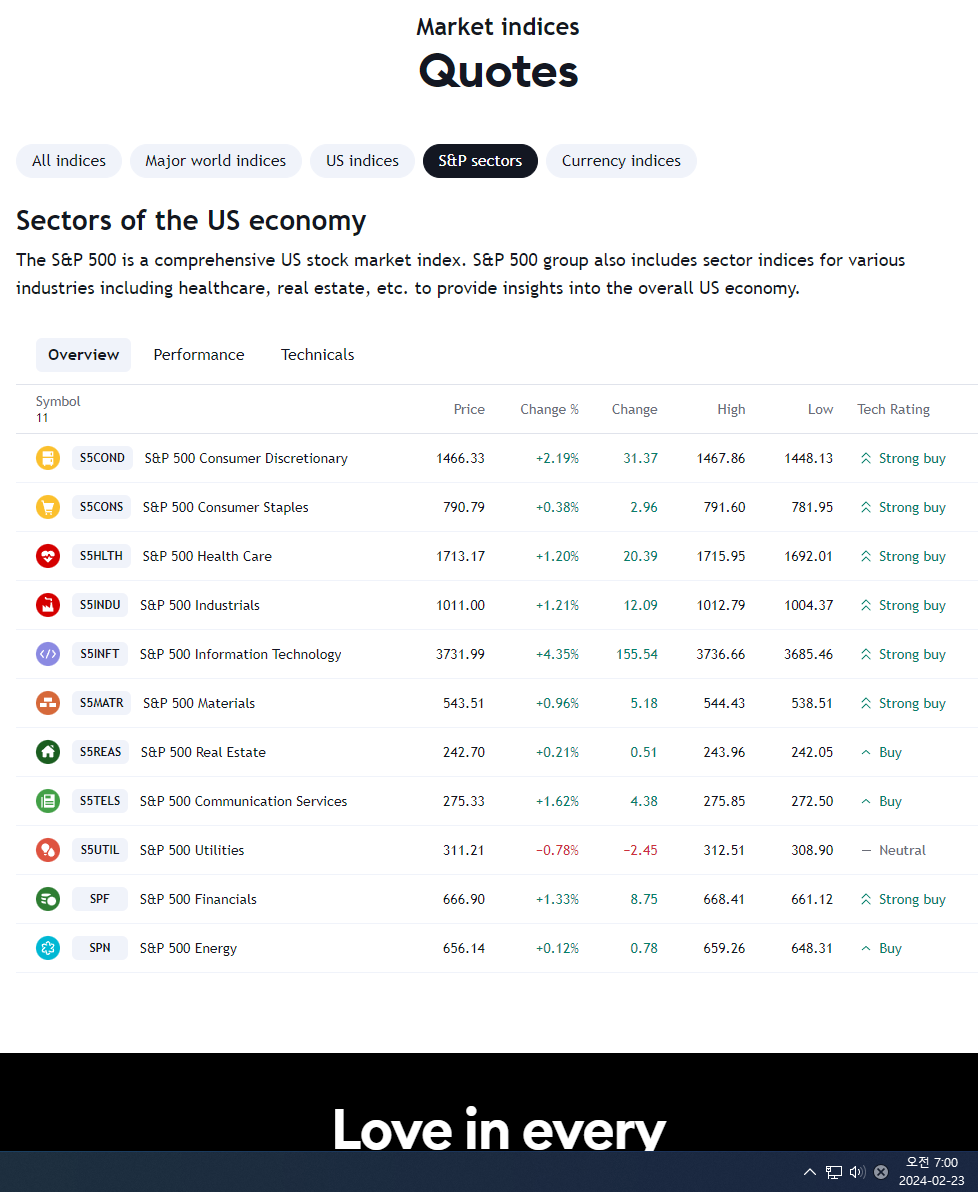Click the Materials bricks icon
The width and height of the screenshot is (978, 1192).
(48, 703)
